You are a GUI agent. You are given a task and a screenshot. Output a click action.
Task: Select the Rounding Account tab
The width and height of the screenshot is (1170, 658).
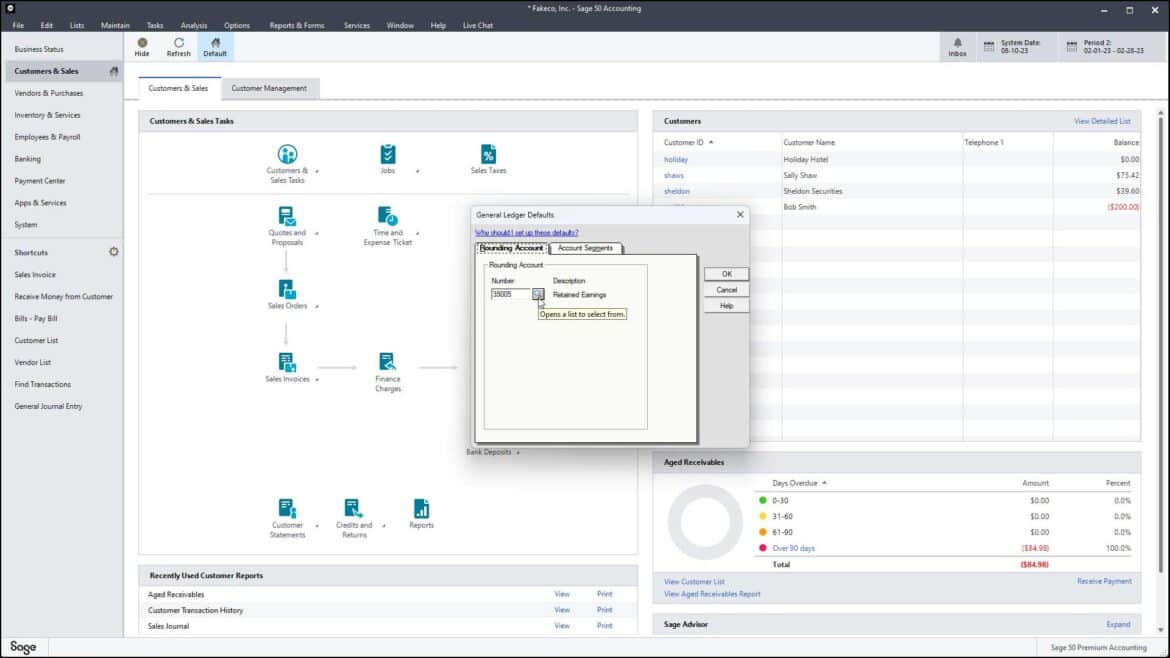tap(512, 248)
